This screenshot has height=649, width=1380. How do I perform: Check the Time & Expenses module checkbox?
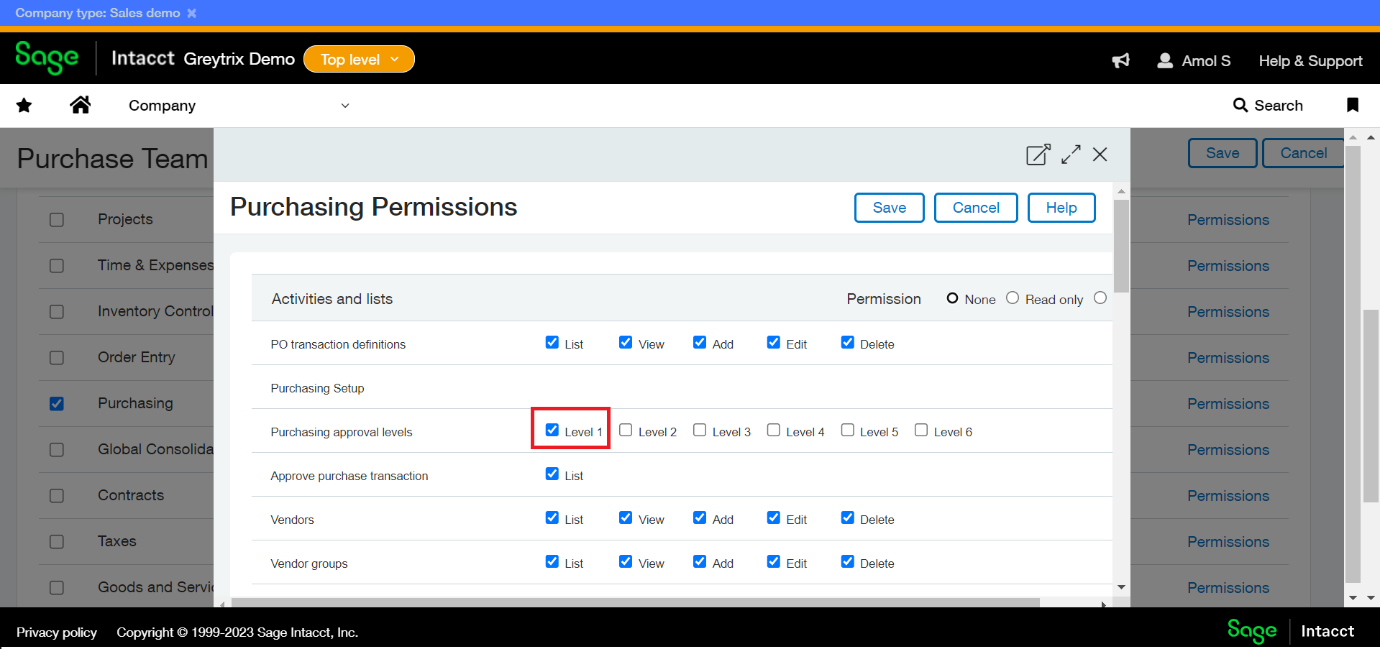pyautogui.click(x=57, y=266)
